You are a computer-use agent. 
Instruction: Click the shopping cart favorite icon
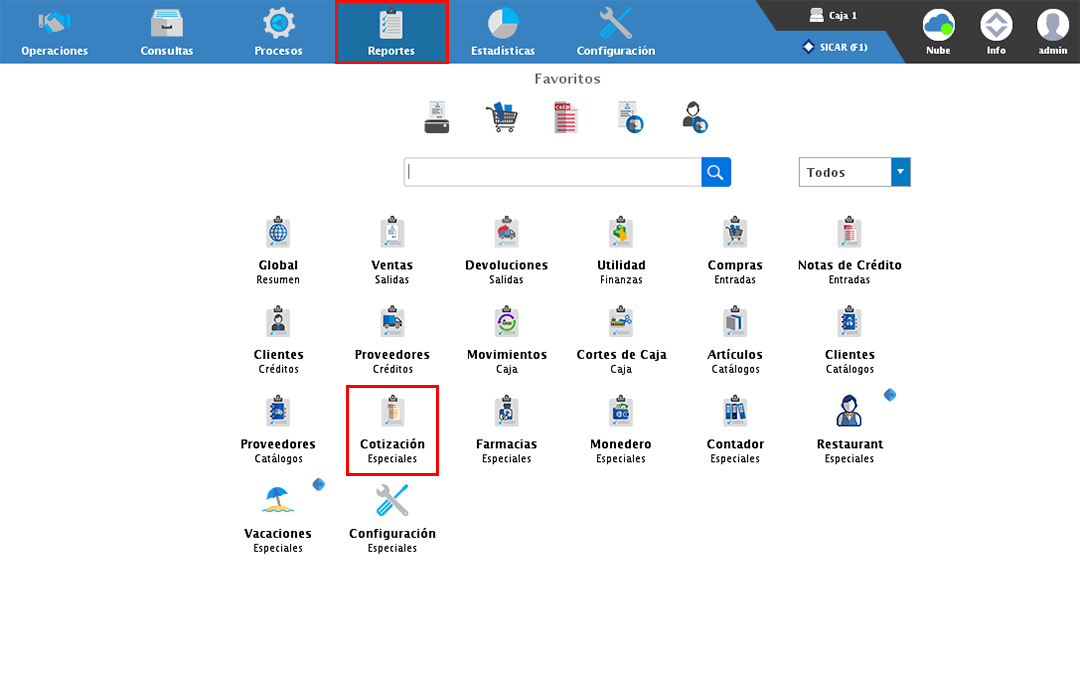pos(501,117)
